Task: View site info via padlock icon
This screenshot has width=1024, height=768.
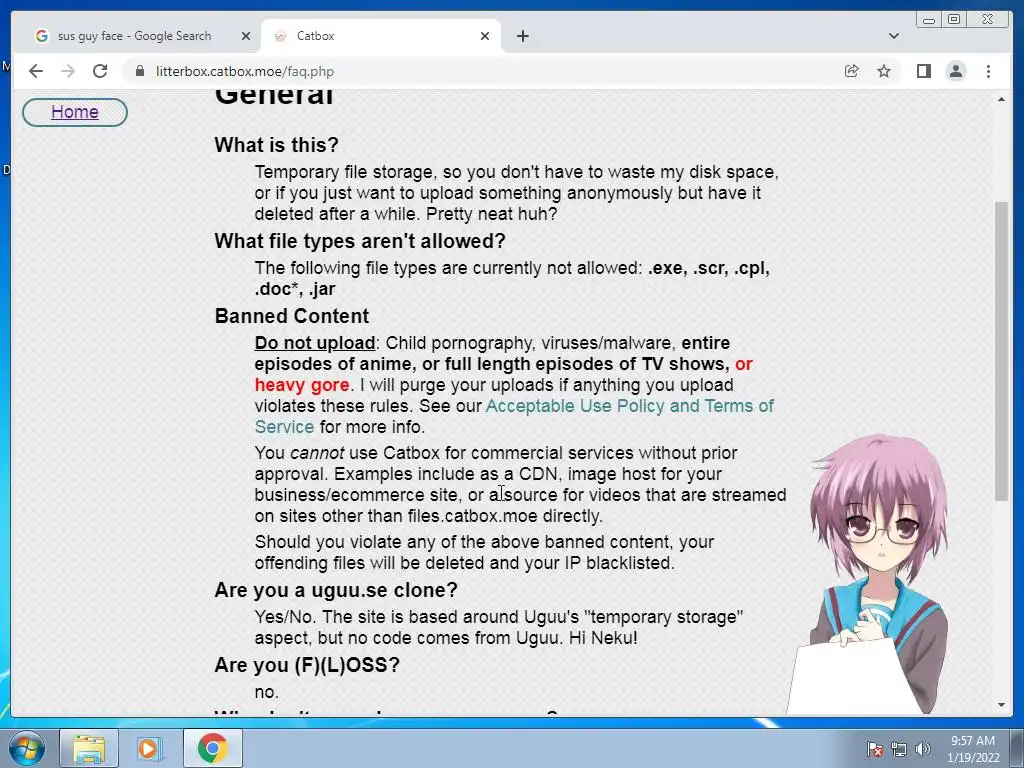Action: pos(139,71)
